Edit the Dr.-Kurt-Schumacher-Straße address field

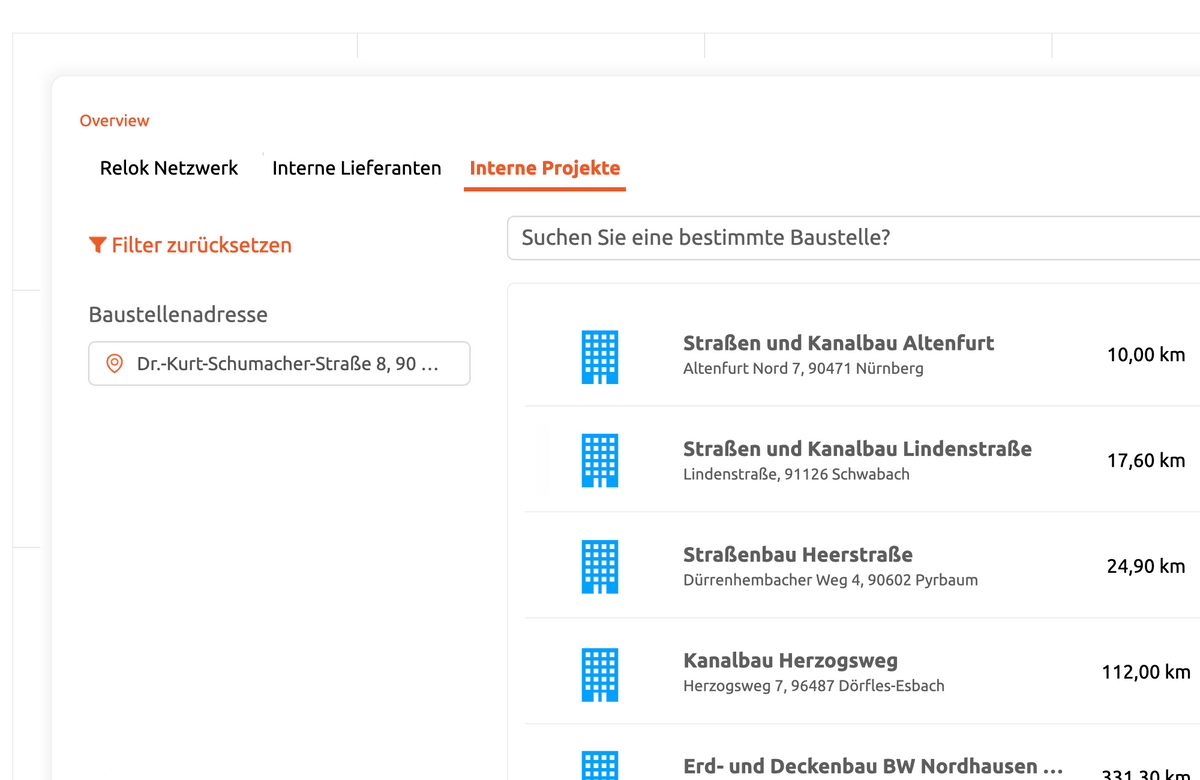pos(288,364)
